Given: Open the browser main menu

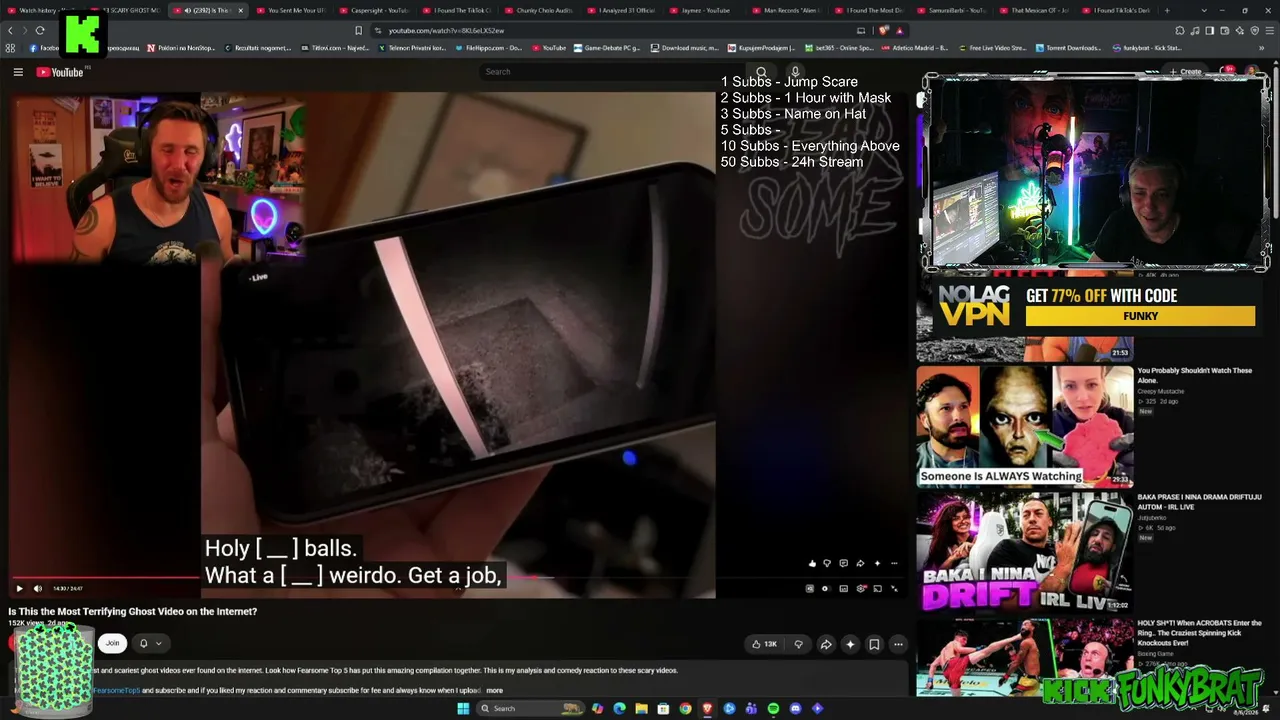Looking at the screenshot, I should pos(1270,30).
